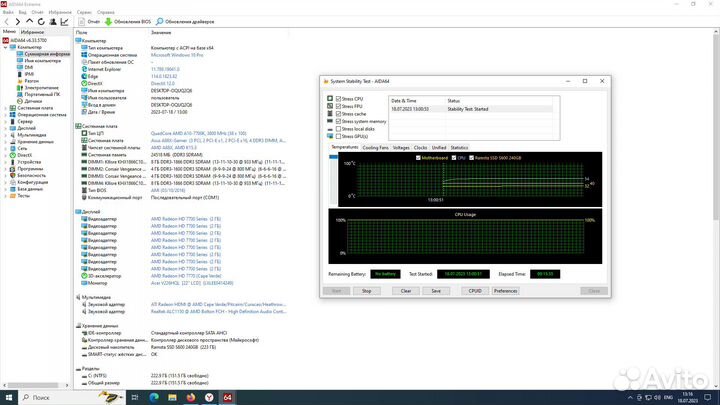Image resolution: width=720 pixels, height=405 pixels.
Task: Open Preferences in the Stability Test window
Action: click(506, 291)
